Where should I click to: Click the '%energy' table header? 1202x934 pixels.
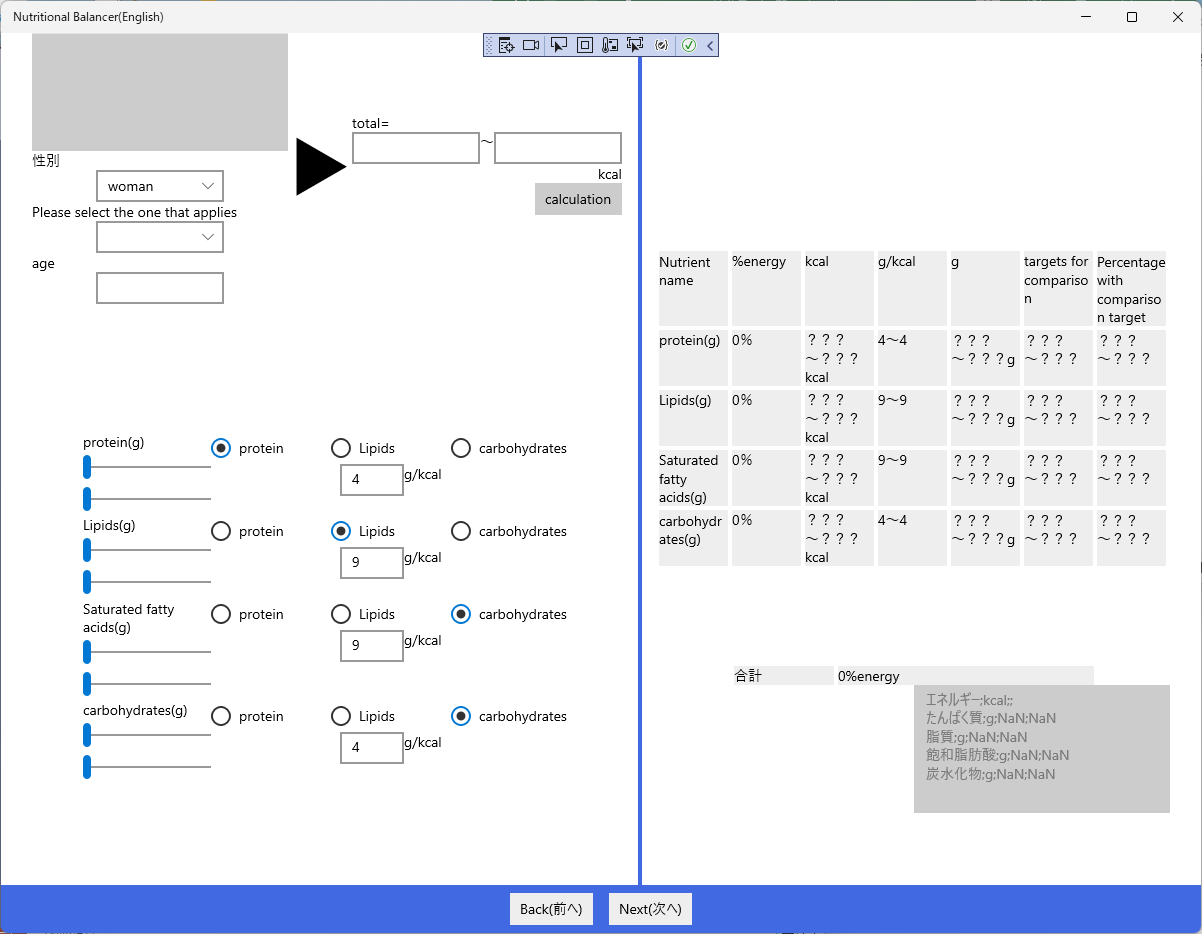766,288
